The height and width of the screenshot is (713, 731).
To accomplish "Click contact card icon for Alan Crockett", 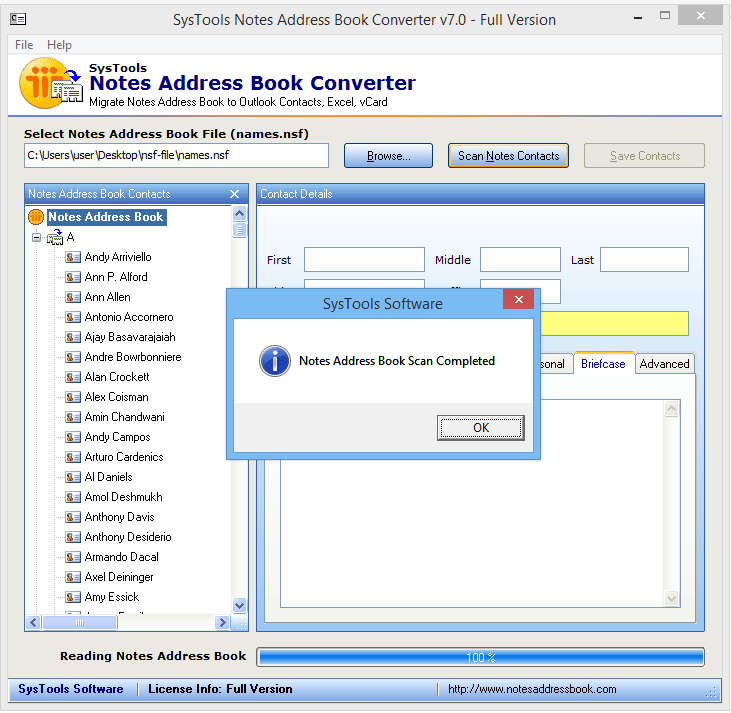I will [73, 377].
